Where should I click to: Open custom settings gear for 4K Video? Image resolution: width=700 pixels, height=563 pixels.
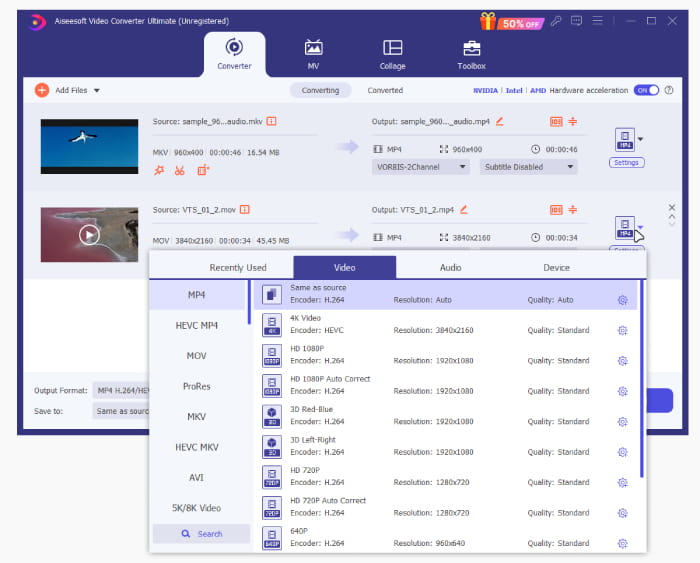point(622,330)
